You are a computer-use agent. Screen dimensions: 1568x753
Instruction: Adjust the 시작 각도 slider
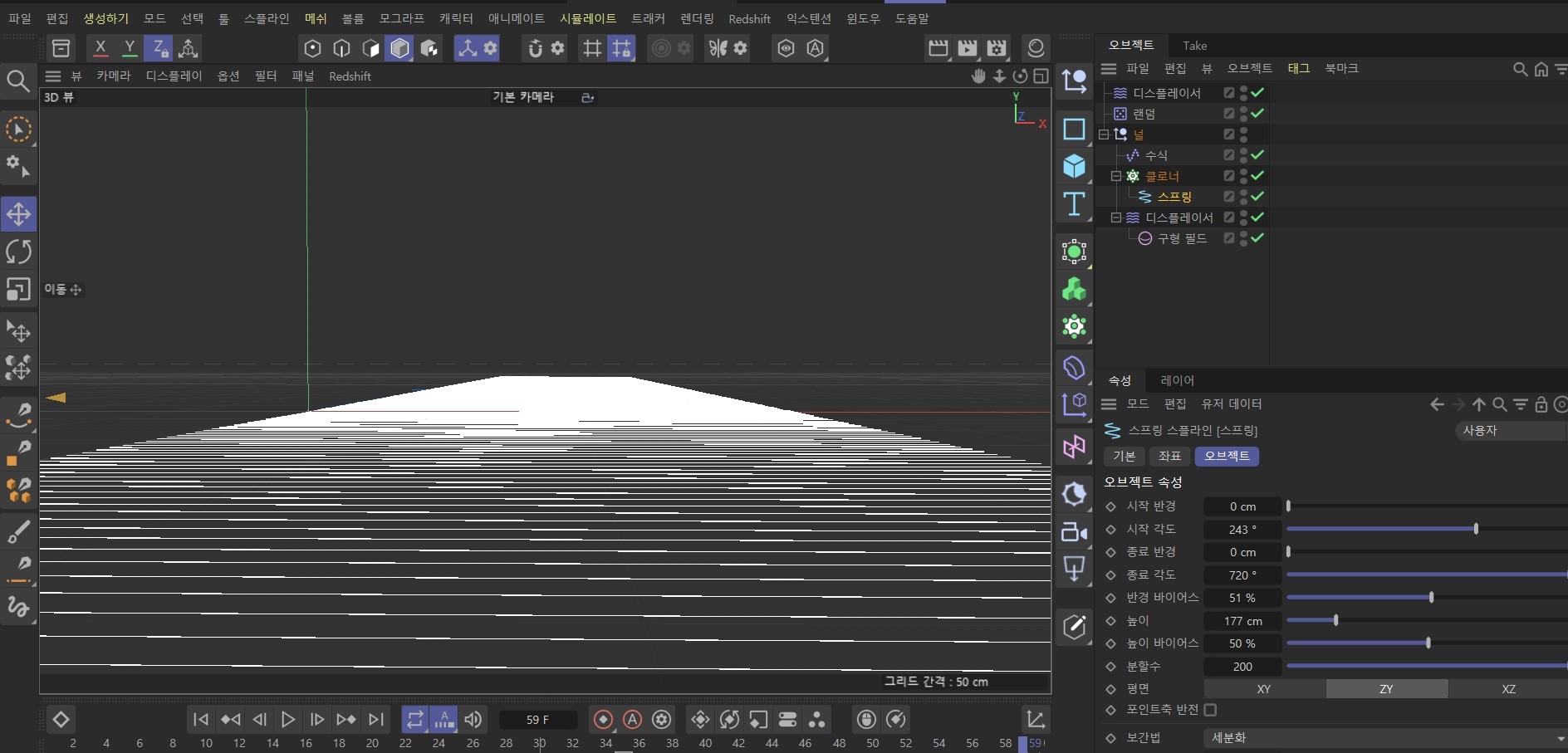[x=1427, y=529]
